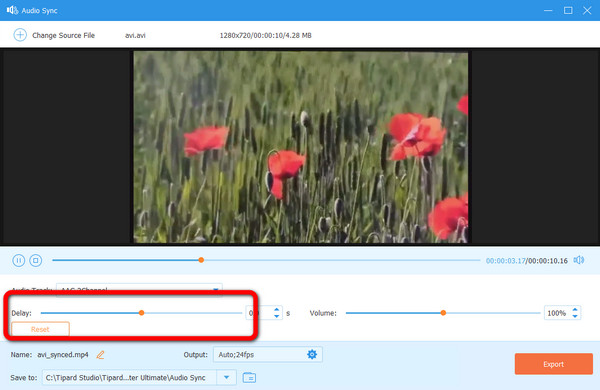Decrease the delay value with down arrow

coord(277,316)
